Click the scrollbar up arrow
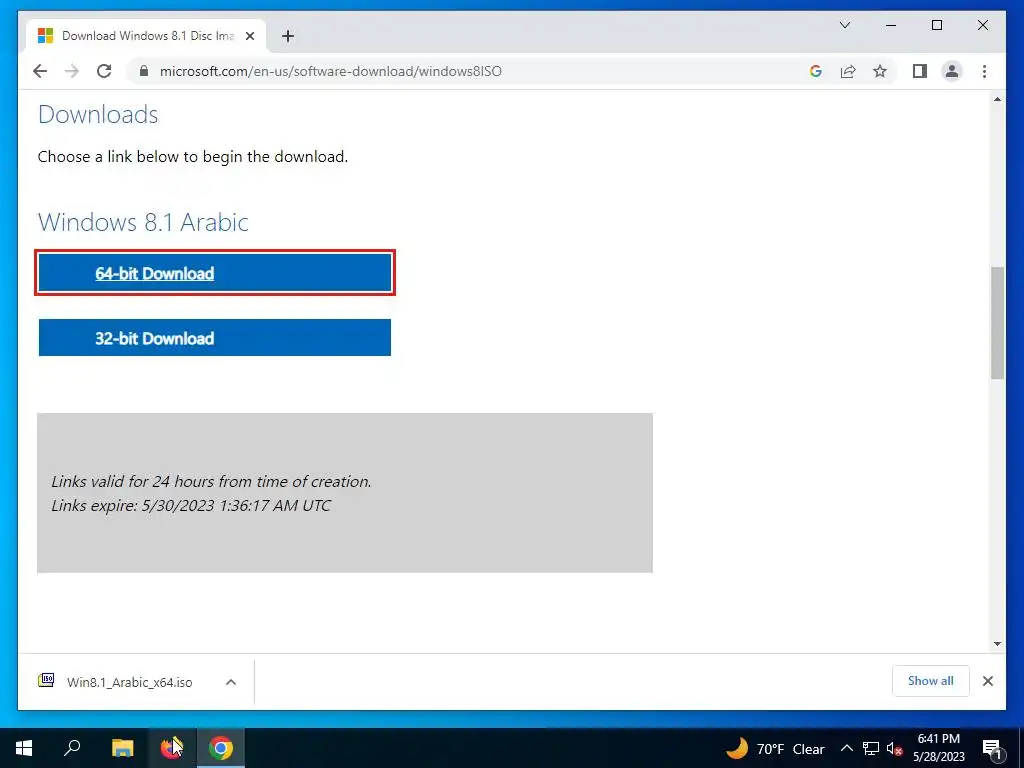Screen dimensions: 1024x768 (997, 99)
